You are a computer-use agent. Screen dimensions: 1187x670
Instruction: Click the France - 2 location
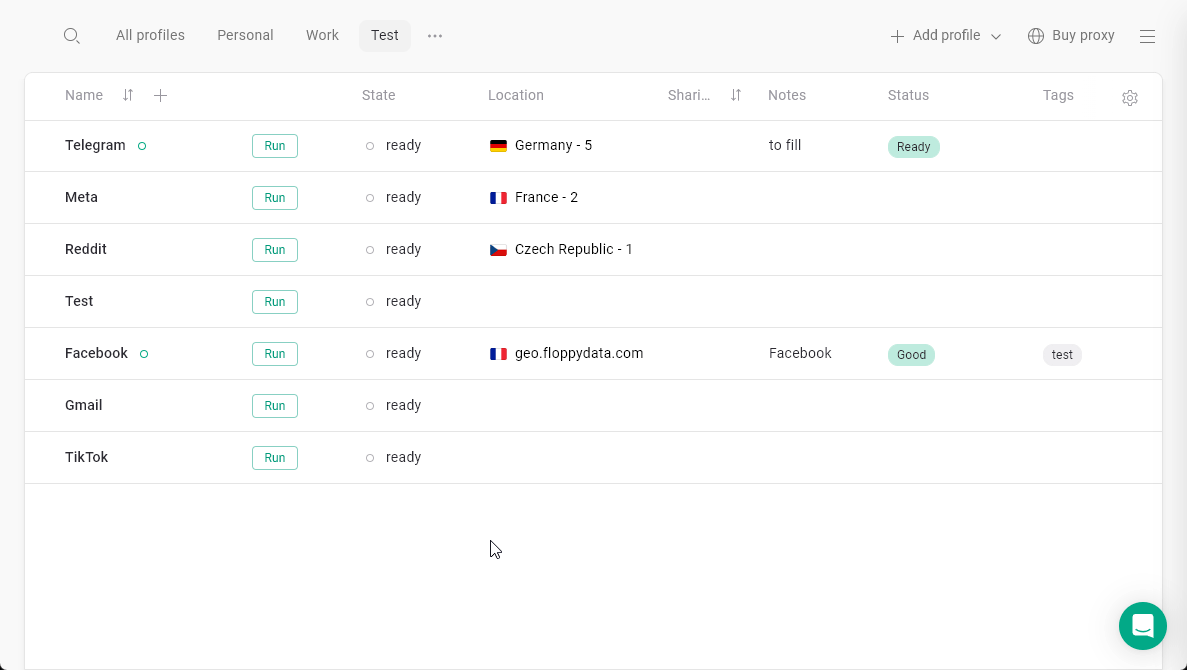(547, 198)
